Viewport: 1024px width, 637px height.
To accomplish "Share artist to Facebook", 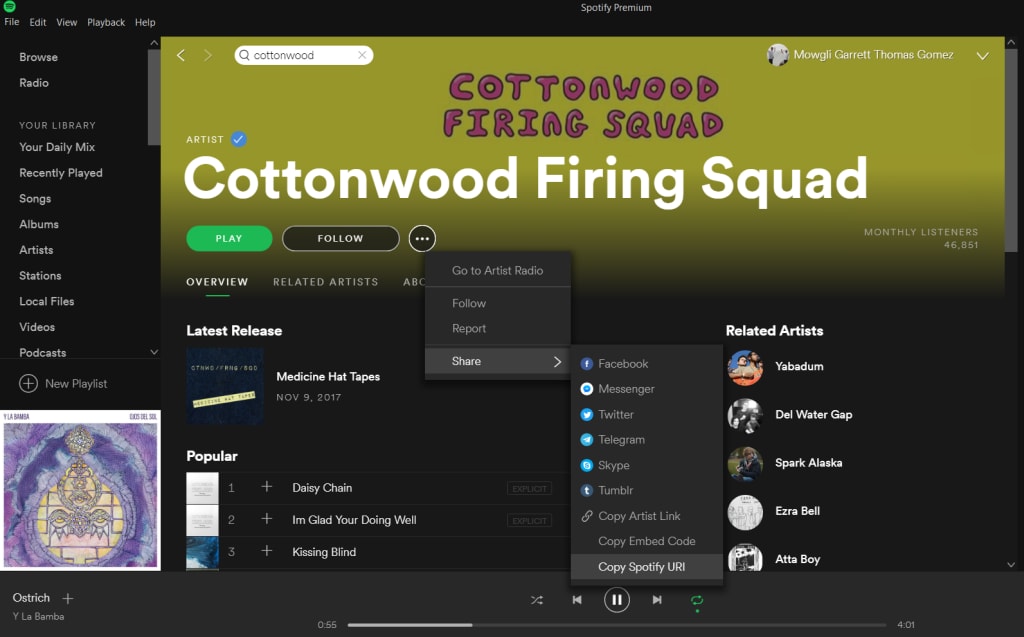I will click(647, 364).
